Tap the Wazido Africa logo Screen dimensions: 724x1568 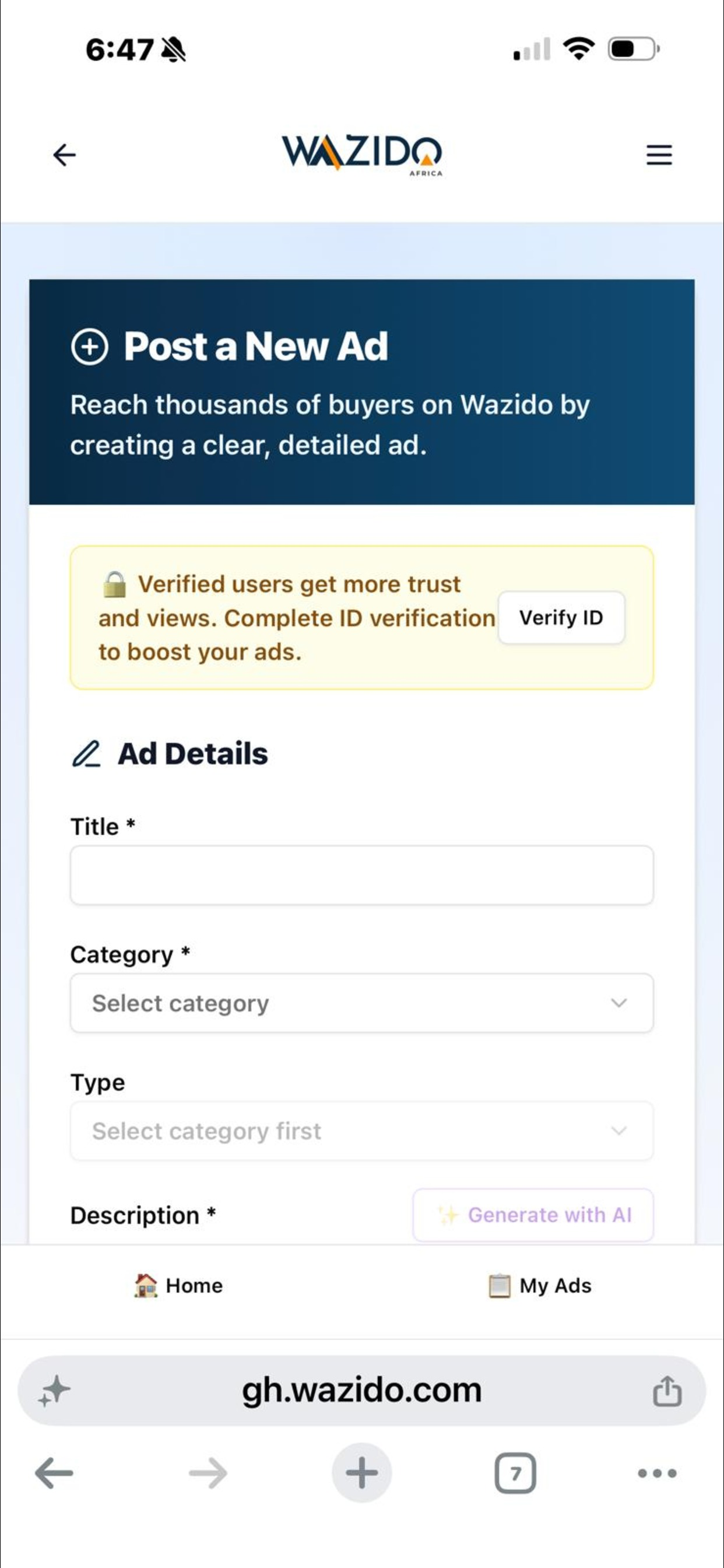click(362, 155)
